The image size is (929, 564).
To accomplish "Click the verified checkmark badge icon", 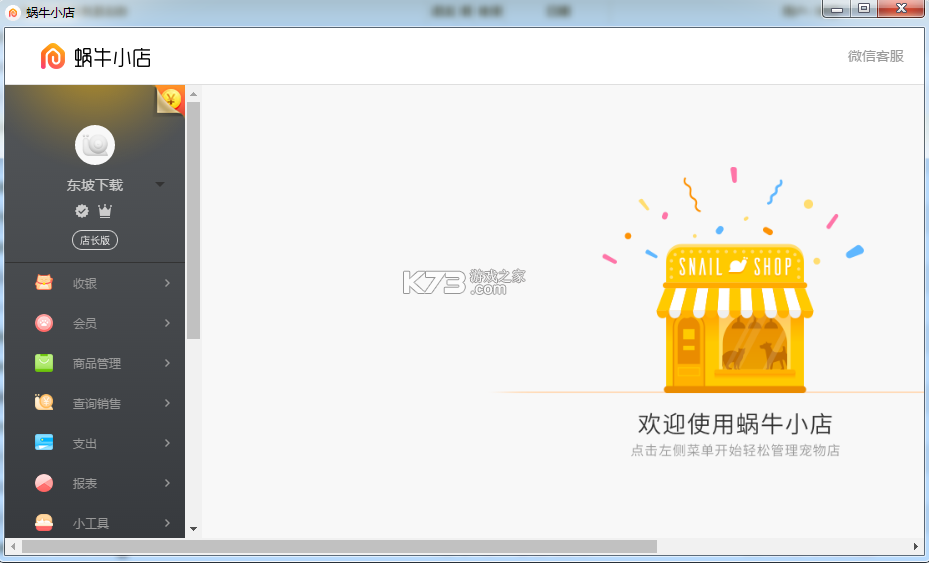I will [x=82, y=210].
